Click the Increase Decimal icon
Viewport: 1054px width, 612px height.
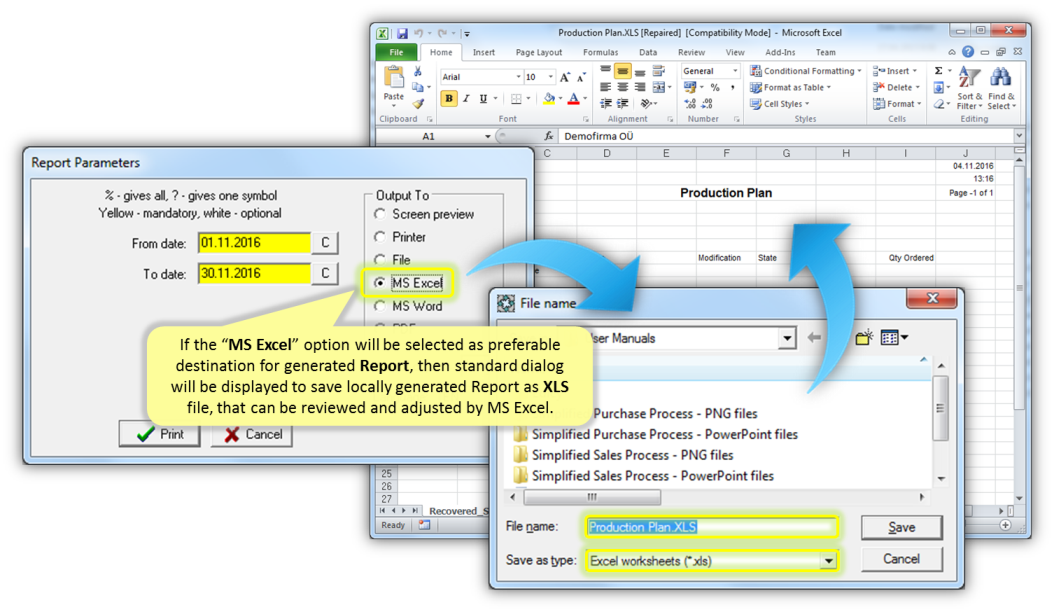tap(690, 104)
